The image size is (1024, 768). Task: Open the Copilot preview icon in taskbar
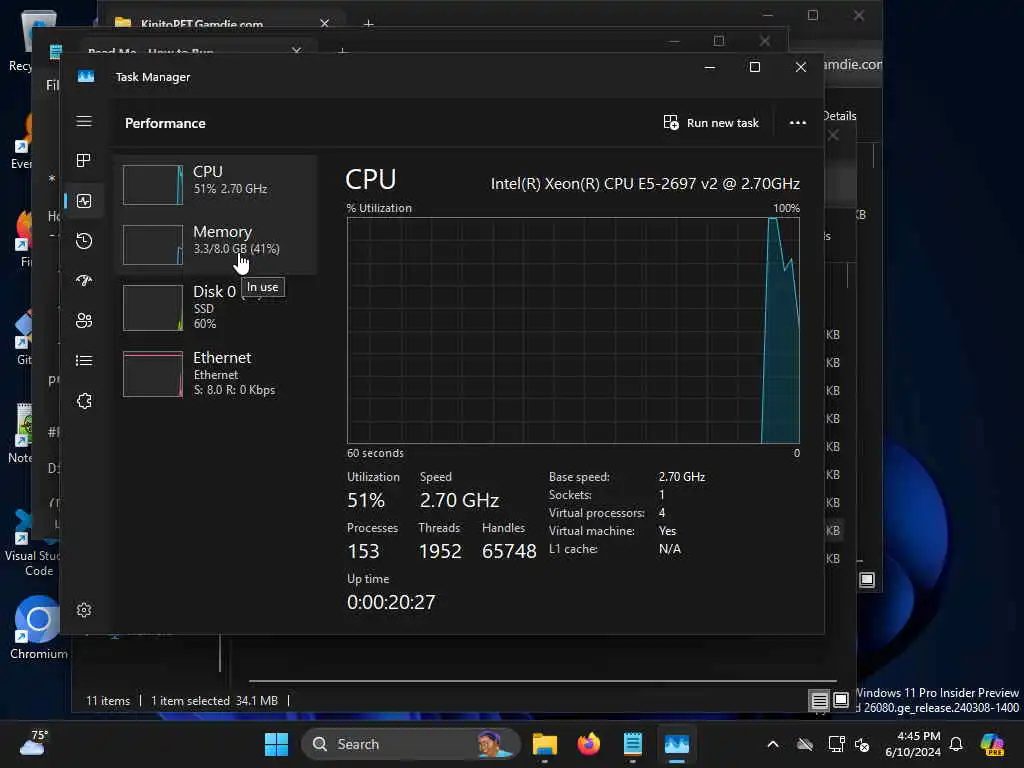click(x=992, y=744)
